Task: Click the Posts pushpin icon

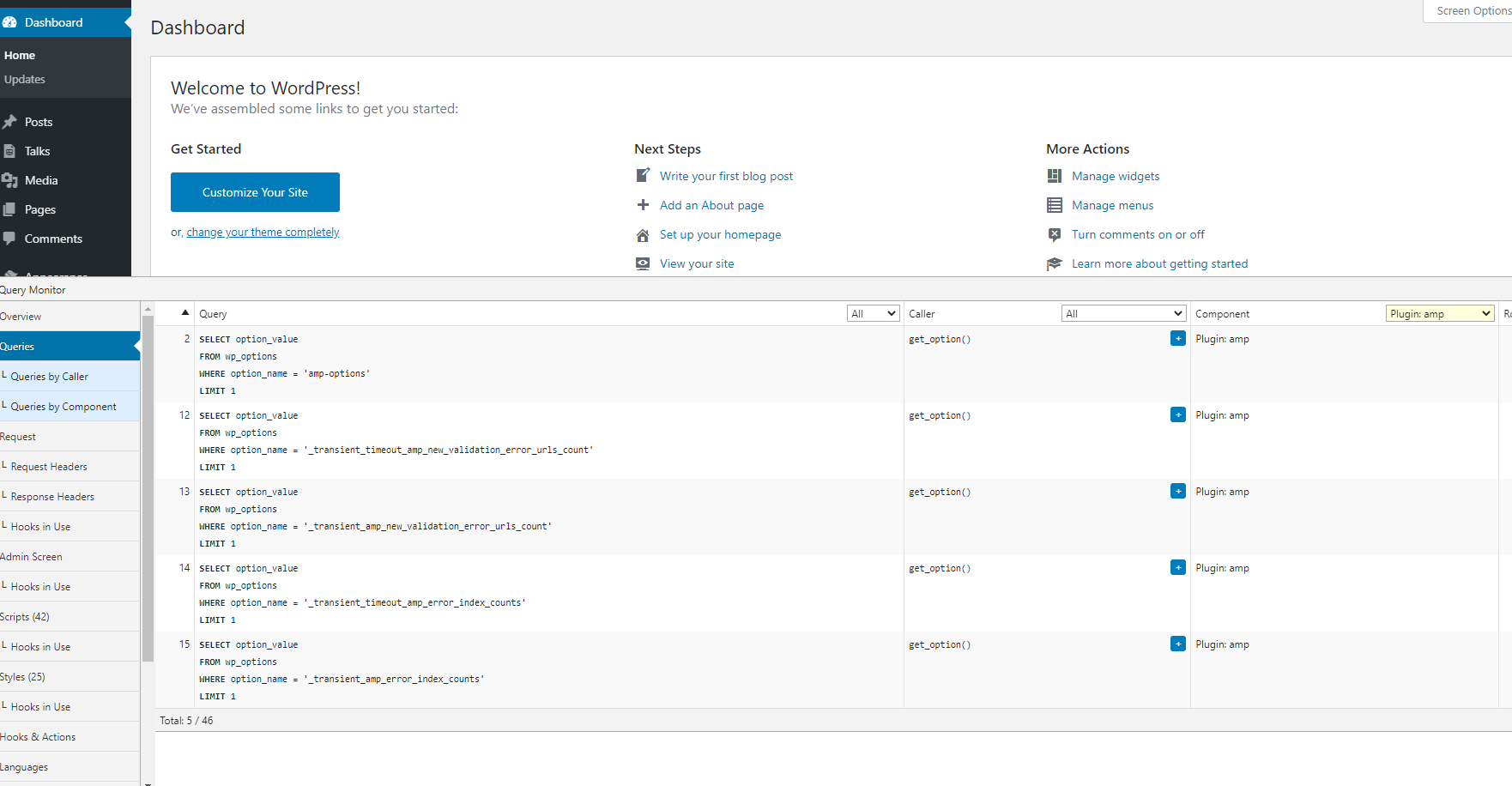Action: (x=9, y=122)
